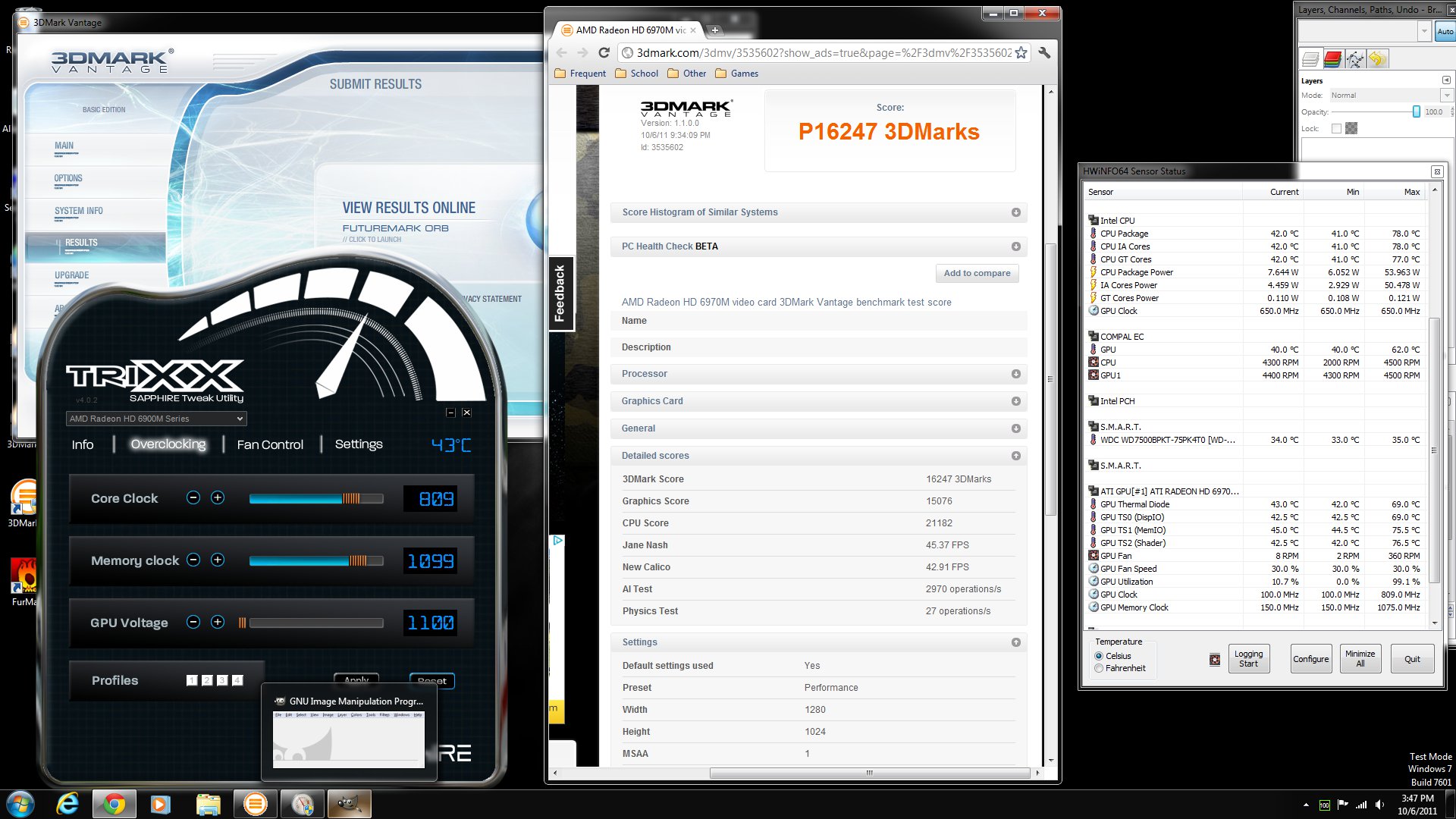The height and width of the screenshot is (819, 1456).
Task: Click the GIMP Opacity slider handle
Action: click(x=1416, y=111)
